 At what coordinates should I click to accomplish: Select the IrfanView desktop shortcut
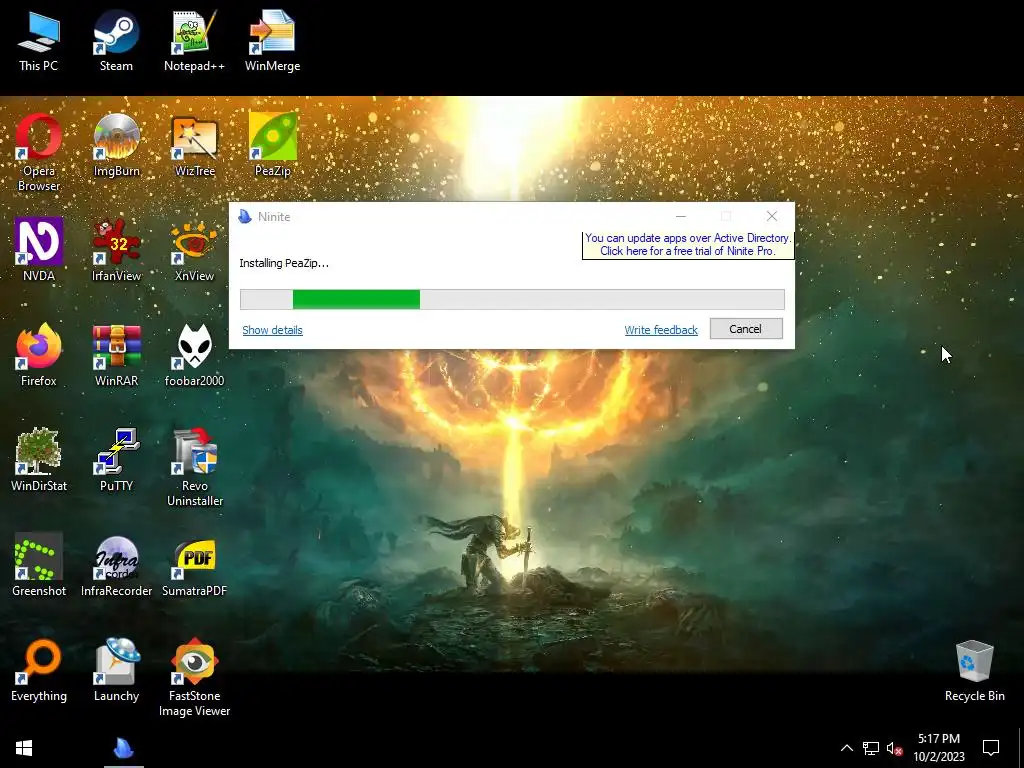(116, 250)
